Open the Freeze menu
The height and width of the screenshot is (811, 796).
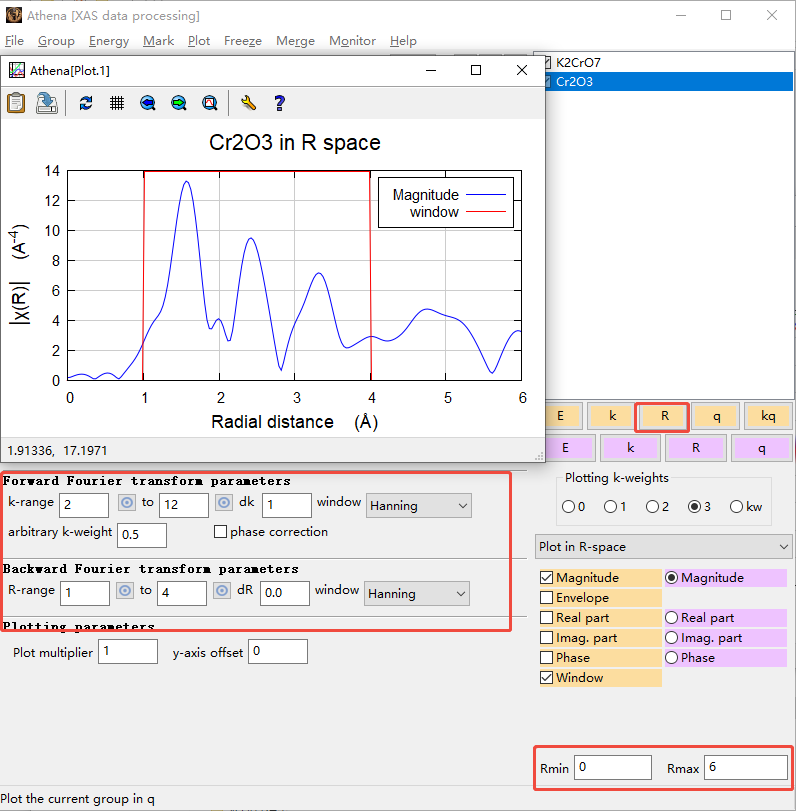coord(243,41)
